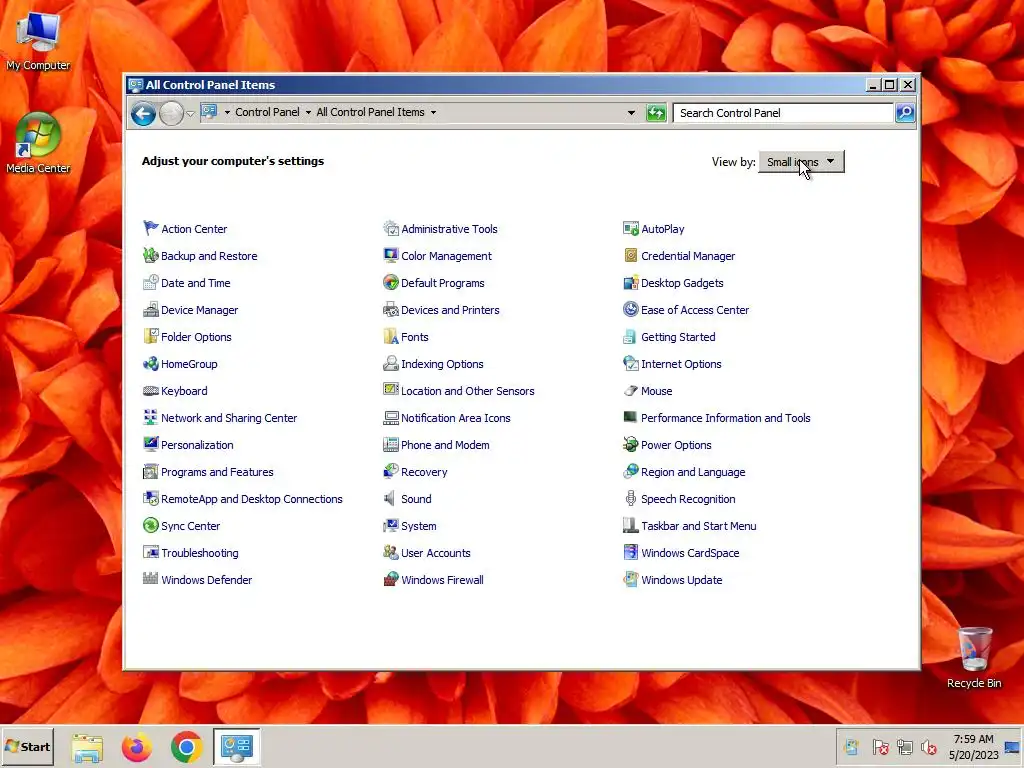Open the Administrative Tools icon
The height and width of the screenshot is (768, 1024).
click(391, 228)
